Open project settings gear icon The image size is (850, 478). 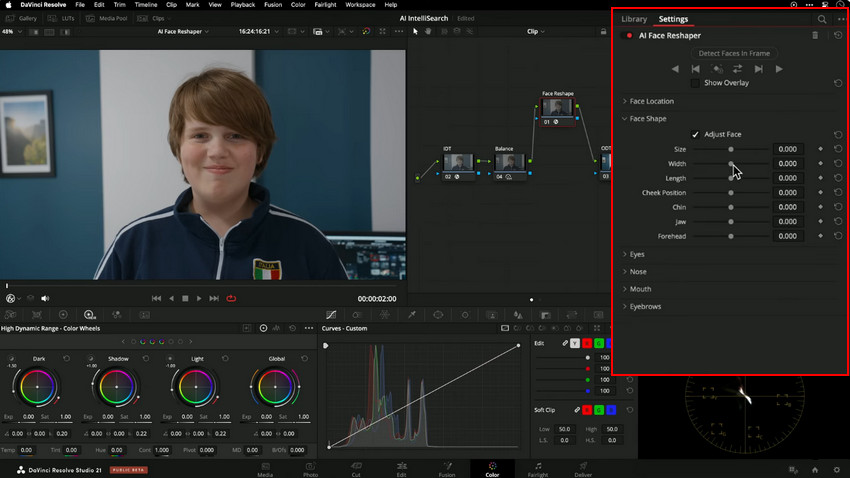click(836, 470)
